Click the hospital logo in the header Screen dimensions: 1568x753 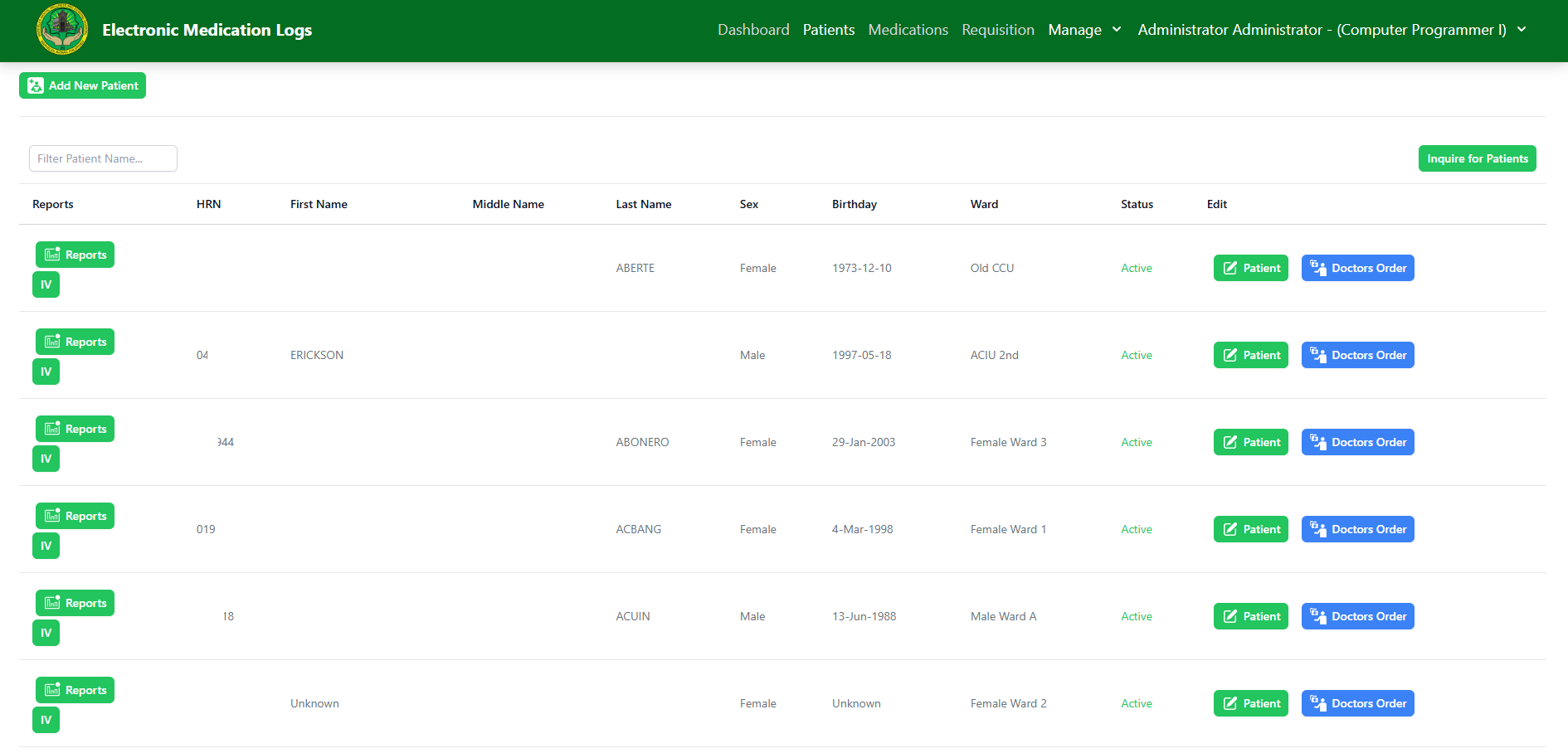[x=62, y=30]
